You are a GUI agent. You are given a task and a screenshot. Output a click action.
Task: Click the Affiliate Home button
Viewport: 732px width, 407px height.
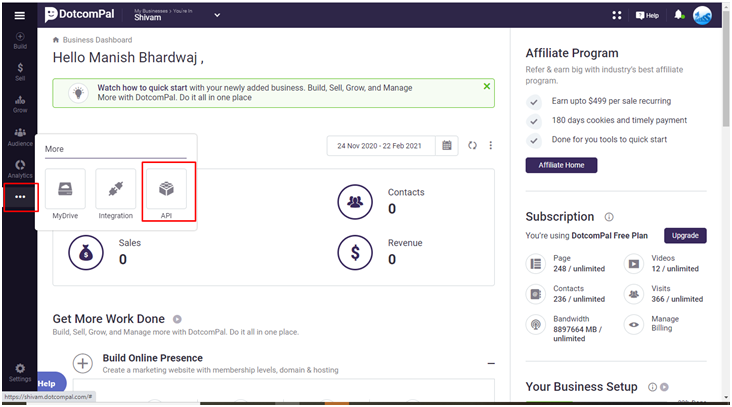coord(561,165)
